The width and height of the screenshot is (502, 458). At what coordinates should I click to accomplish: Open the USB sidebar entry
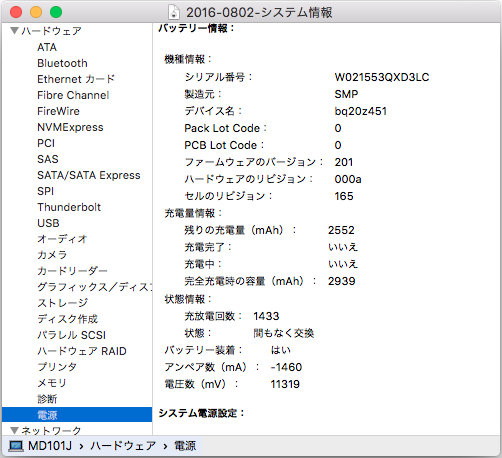[x=48, y=223]
